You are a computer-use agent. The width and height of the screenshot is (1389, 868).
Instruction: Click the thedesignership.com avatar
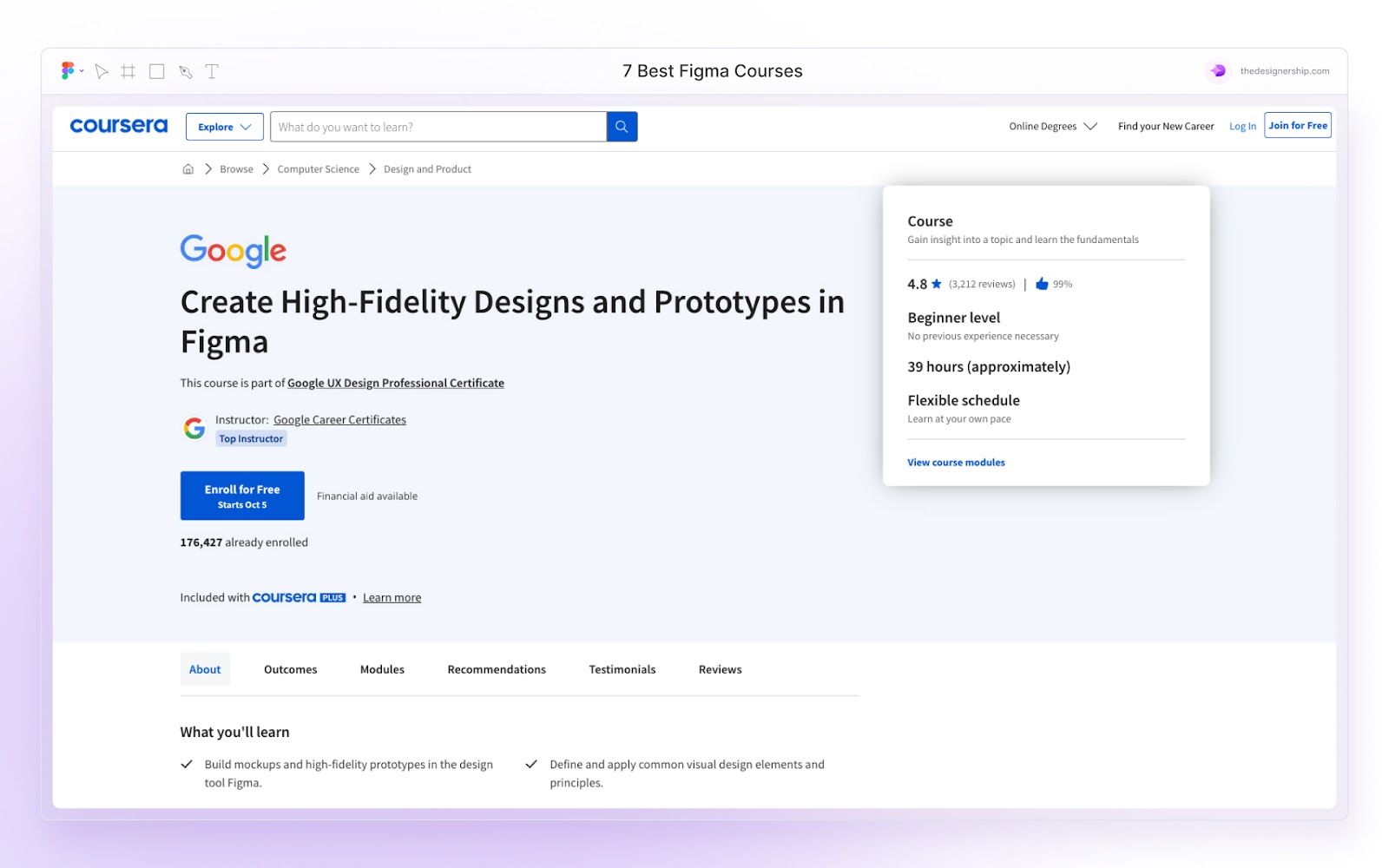1218,70
